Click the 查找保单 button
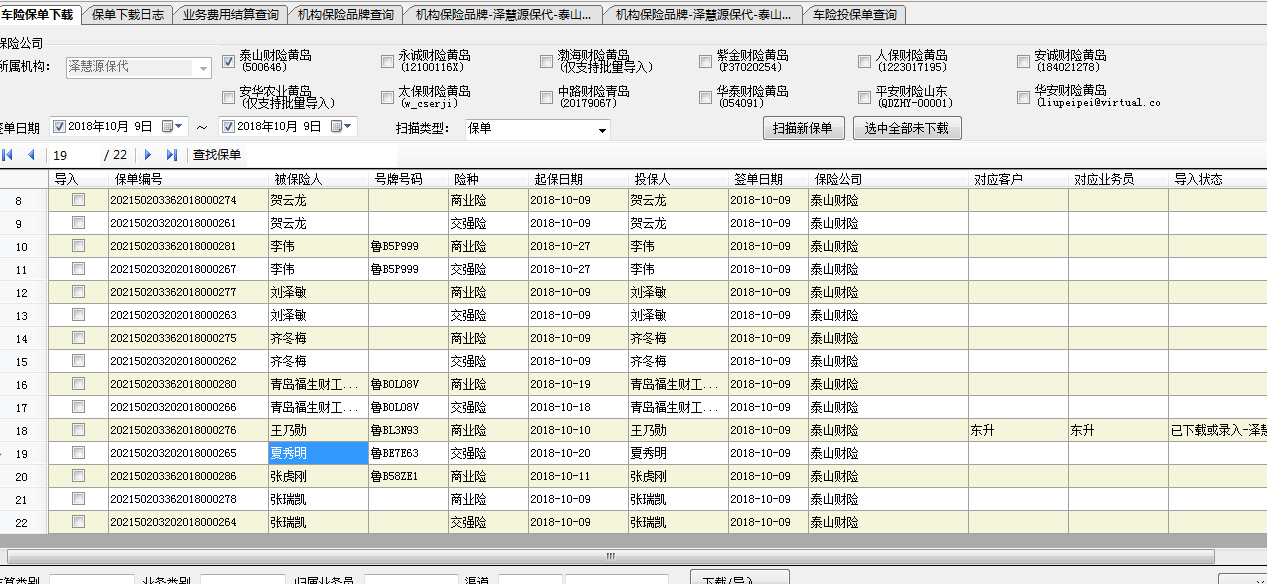The image size is (1267, 584). [x=217, y=155]
